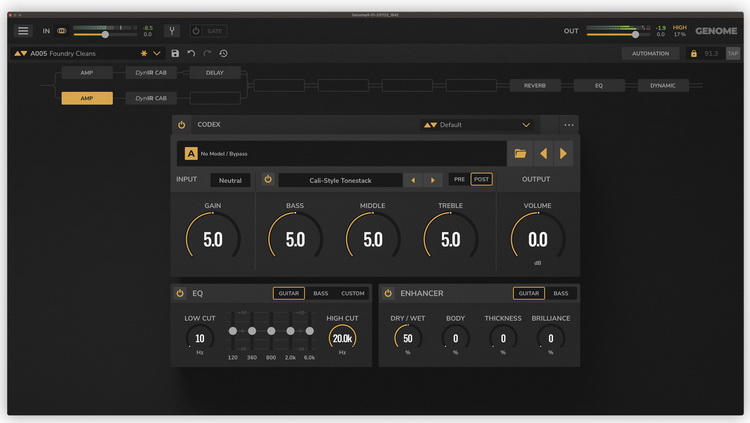750x423 pixels.
Task: Load the next amp model
Action: [x=563, y=154]
